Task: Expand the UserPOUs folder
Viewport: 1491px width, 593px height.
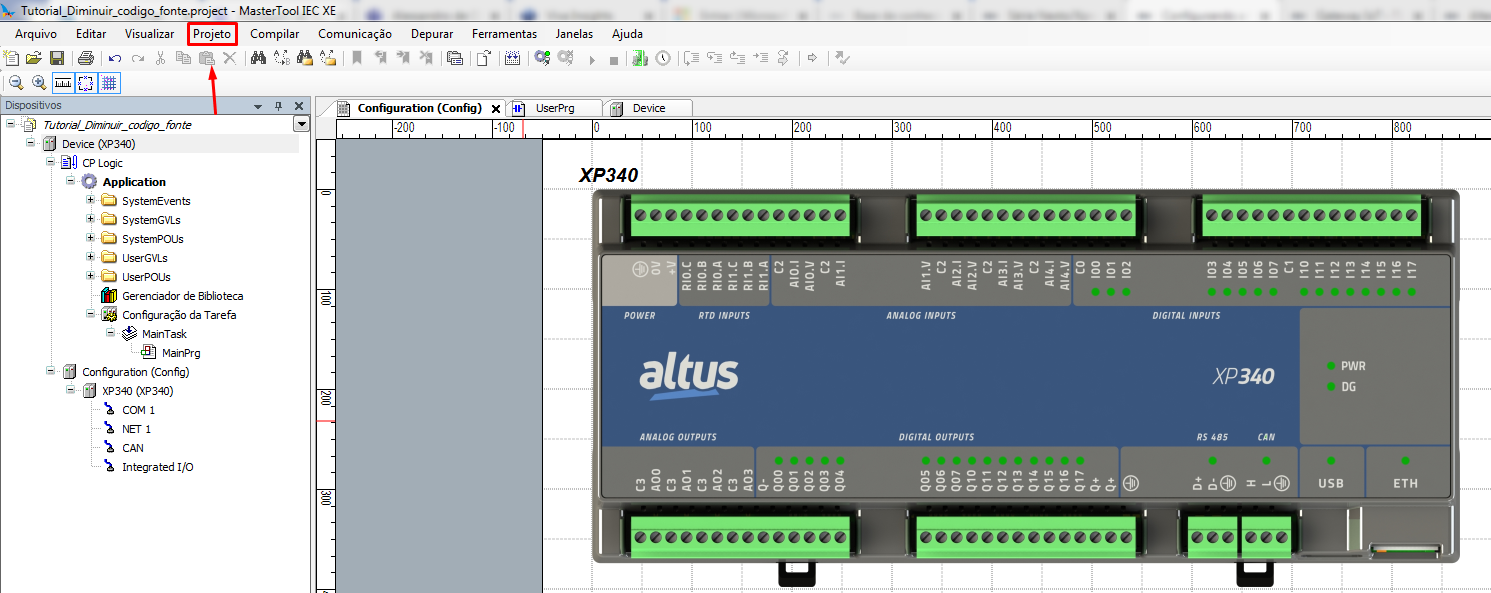Action: pos(91,277)
